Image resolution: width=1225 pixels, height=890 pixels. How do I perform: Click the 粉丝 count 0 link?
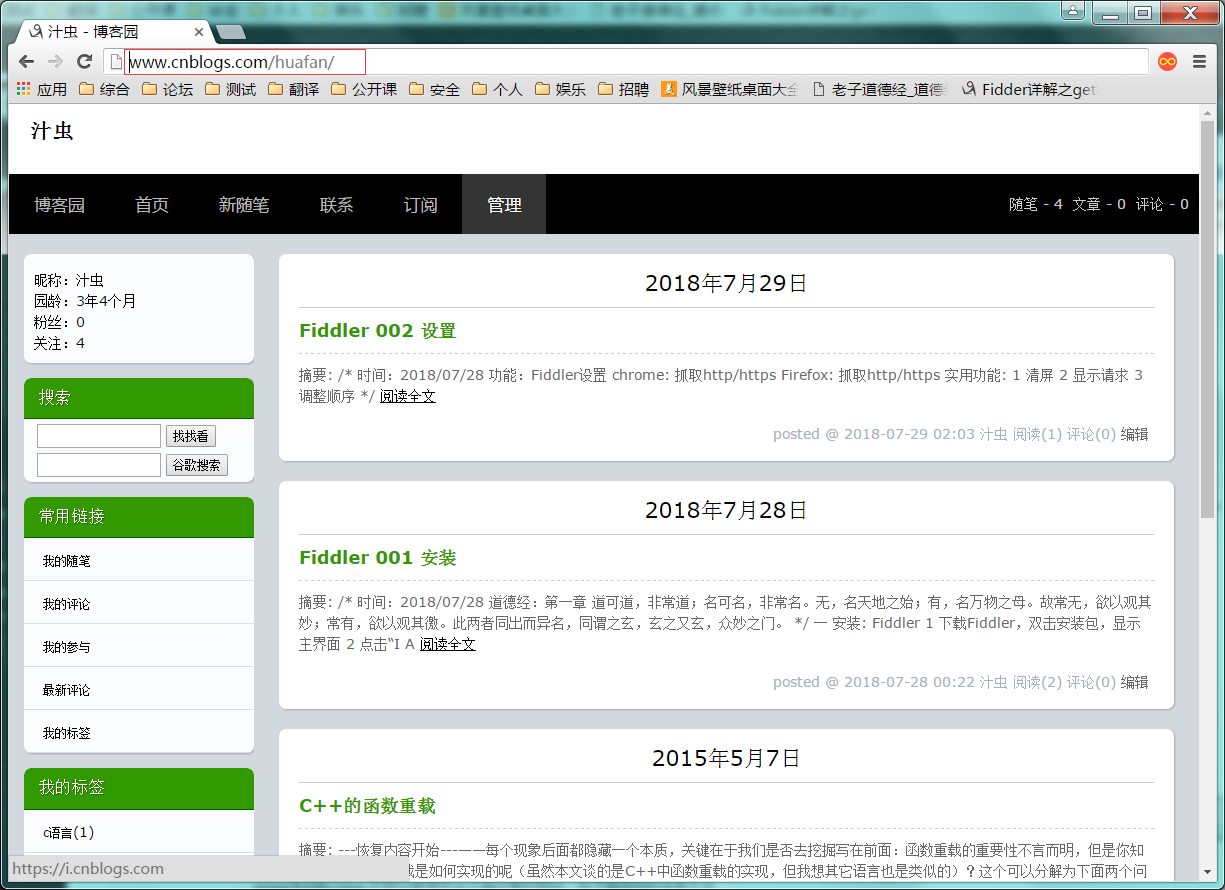pyautogui.click(x=80, y=322)
